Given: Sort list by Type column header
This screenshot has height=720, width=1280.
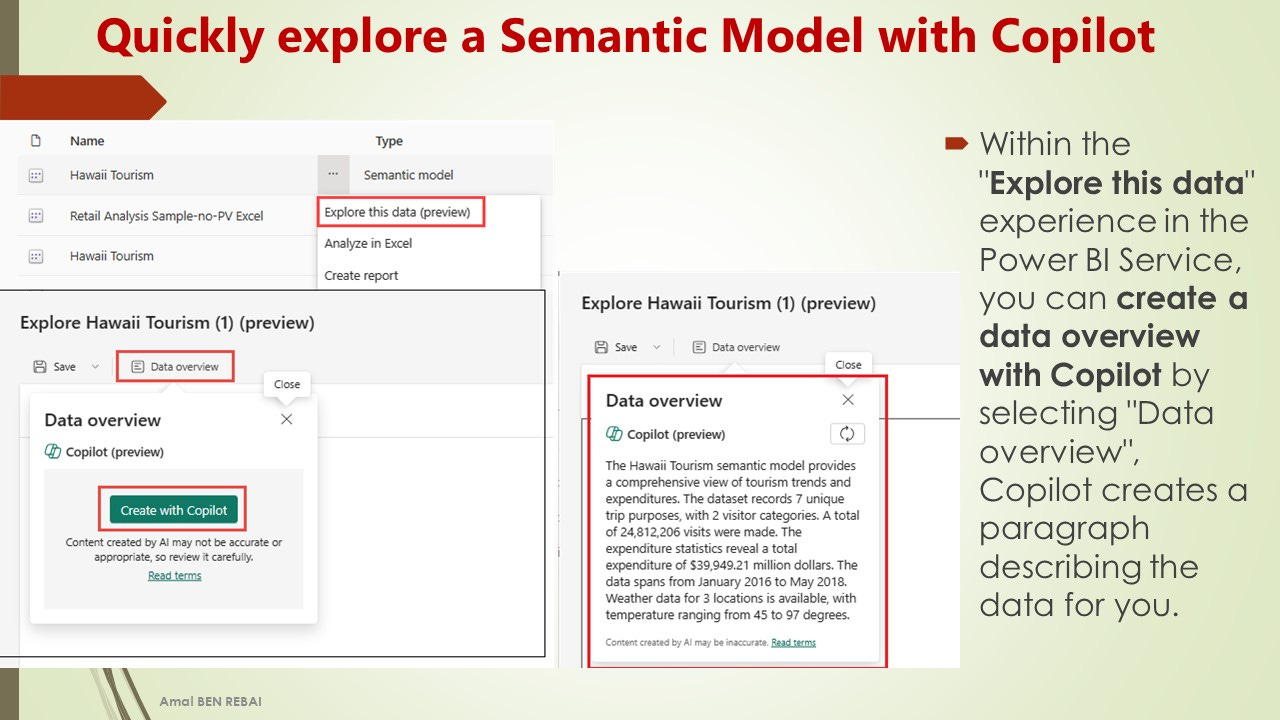Looking at the screenshot, I should pos(389,141).
